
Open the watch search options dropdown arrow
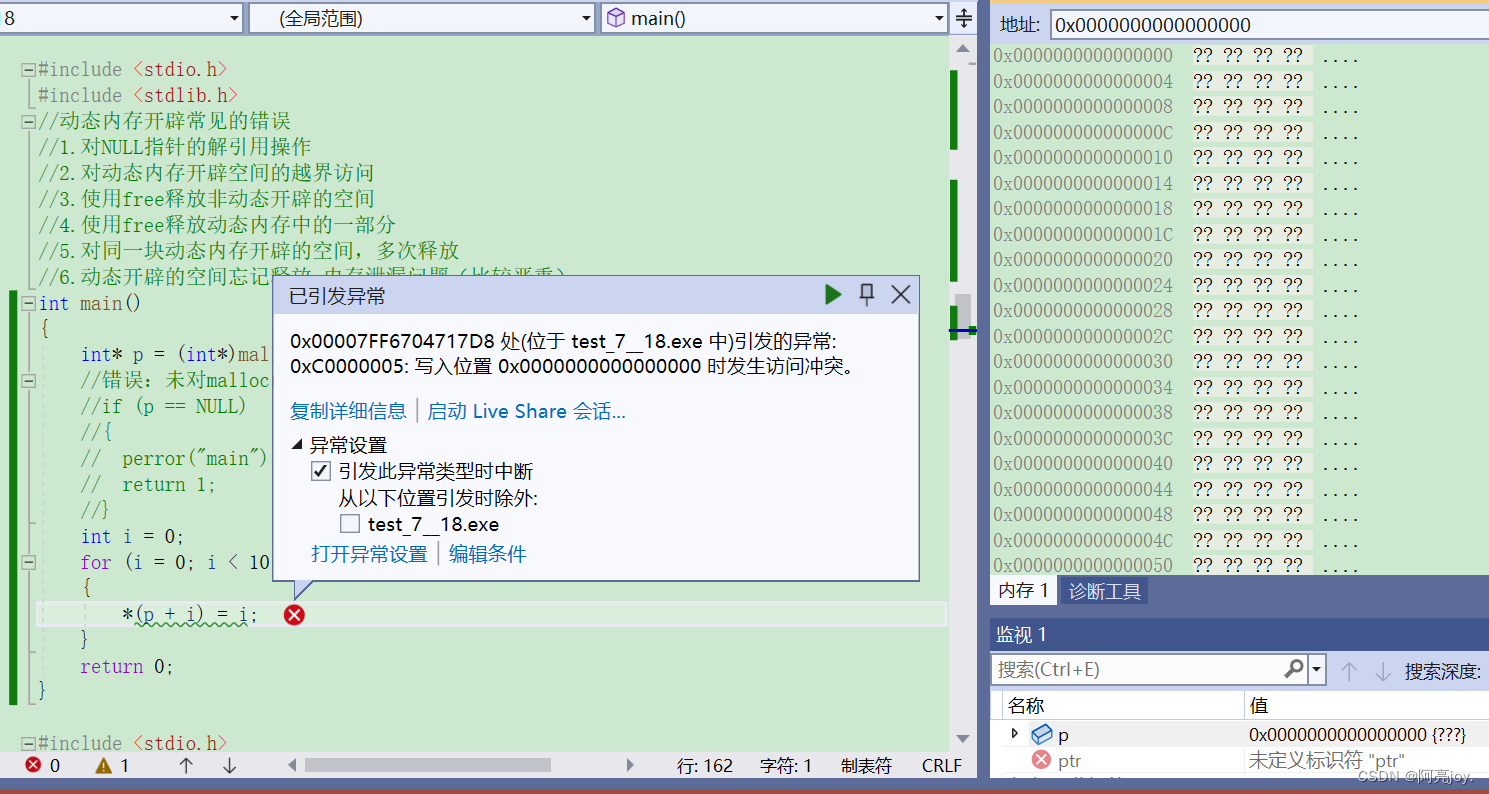pyautogui.click(x=1317, y=669)
